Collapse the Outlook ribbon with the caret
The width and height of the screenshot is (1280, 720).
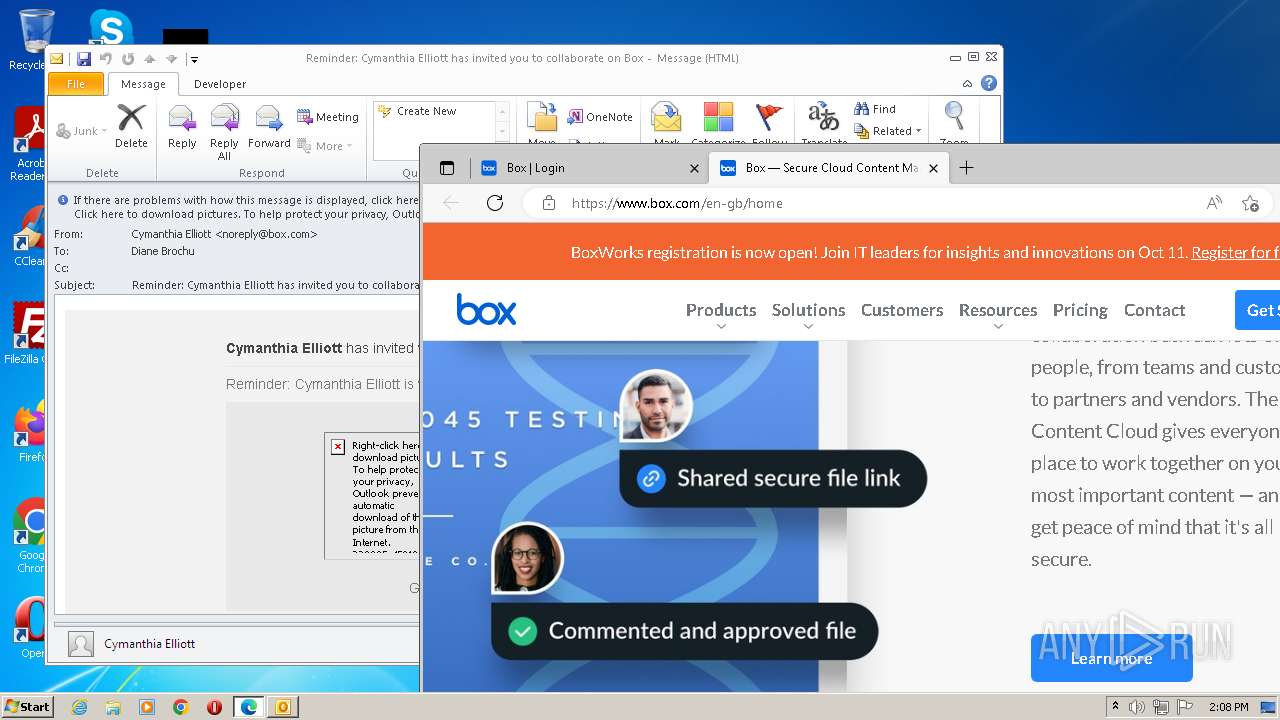[x=967, y=84]
